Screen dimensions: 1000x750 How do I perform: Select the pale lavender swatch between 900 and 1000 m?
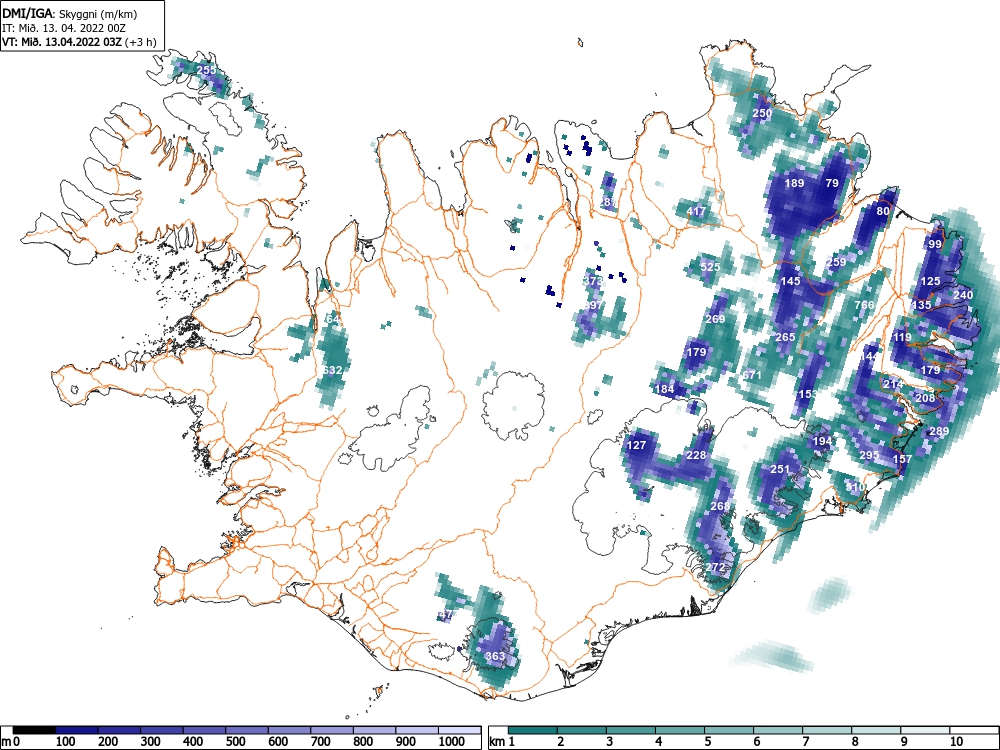click(417, 730)
